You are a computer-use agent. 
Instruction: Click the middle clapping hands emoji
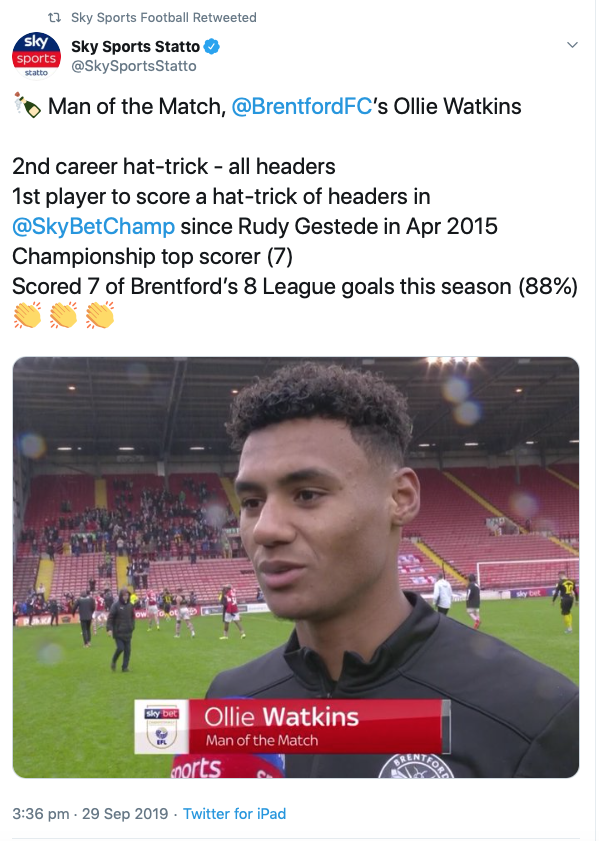click(x=63, y=315)
